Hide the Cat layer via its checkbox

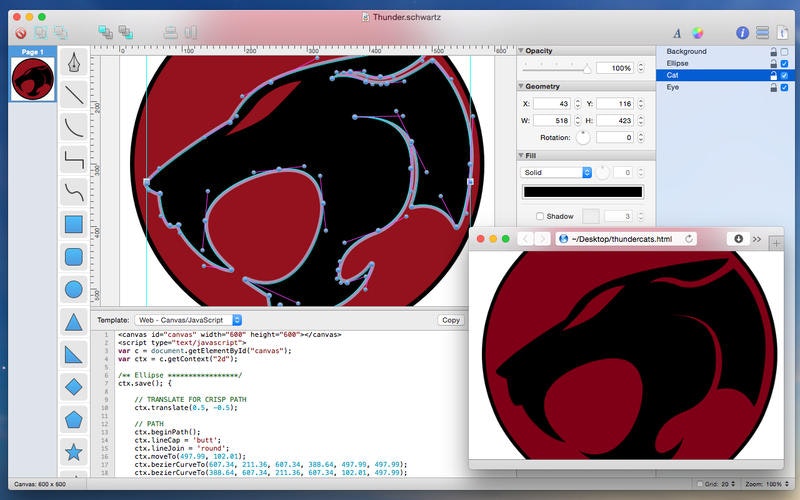click(x=785, y=76)
